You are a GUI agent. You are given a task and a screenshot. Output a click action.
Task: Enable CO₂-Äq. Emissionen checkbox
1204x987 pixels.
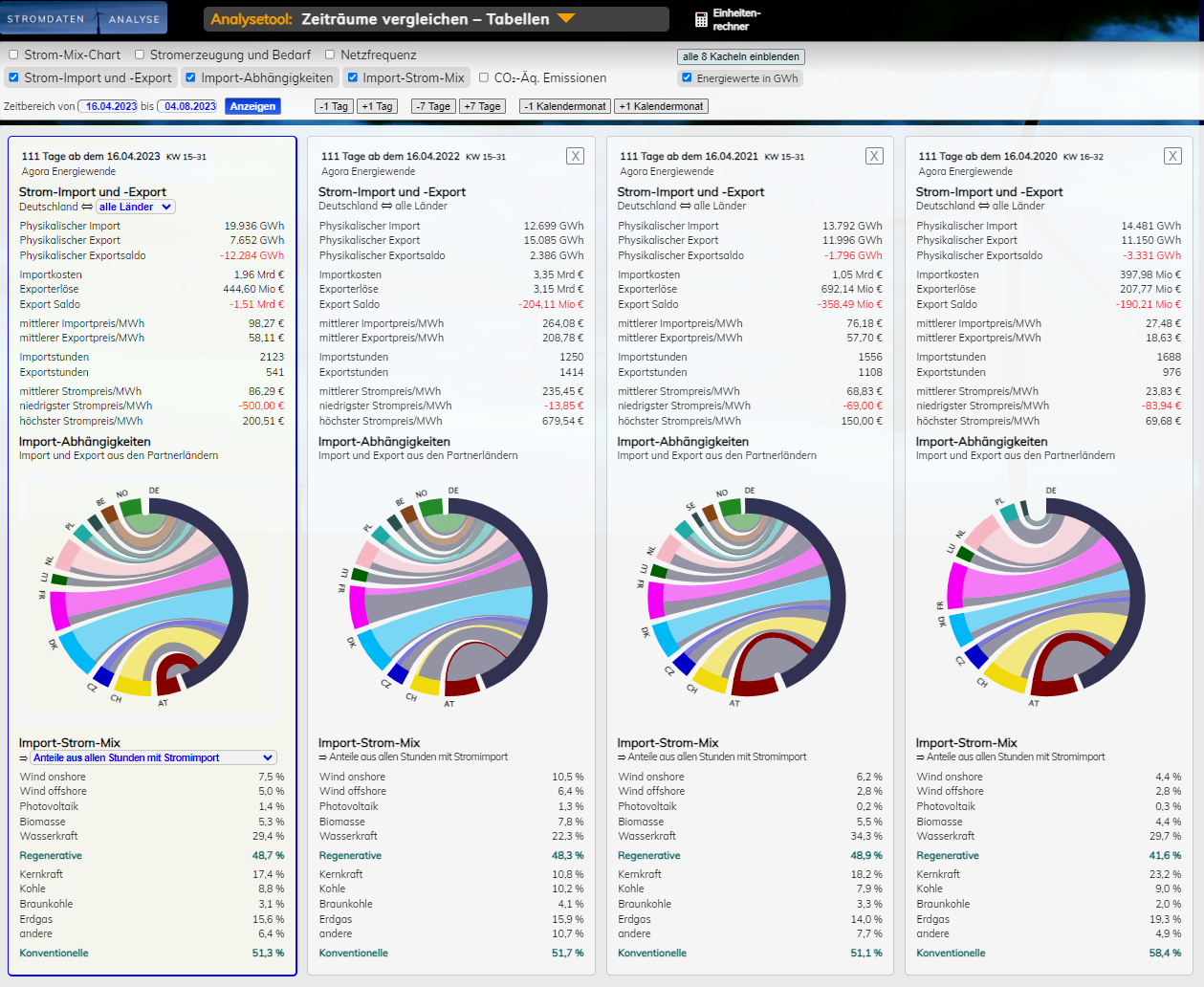coord(484,78)
